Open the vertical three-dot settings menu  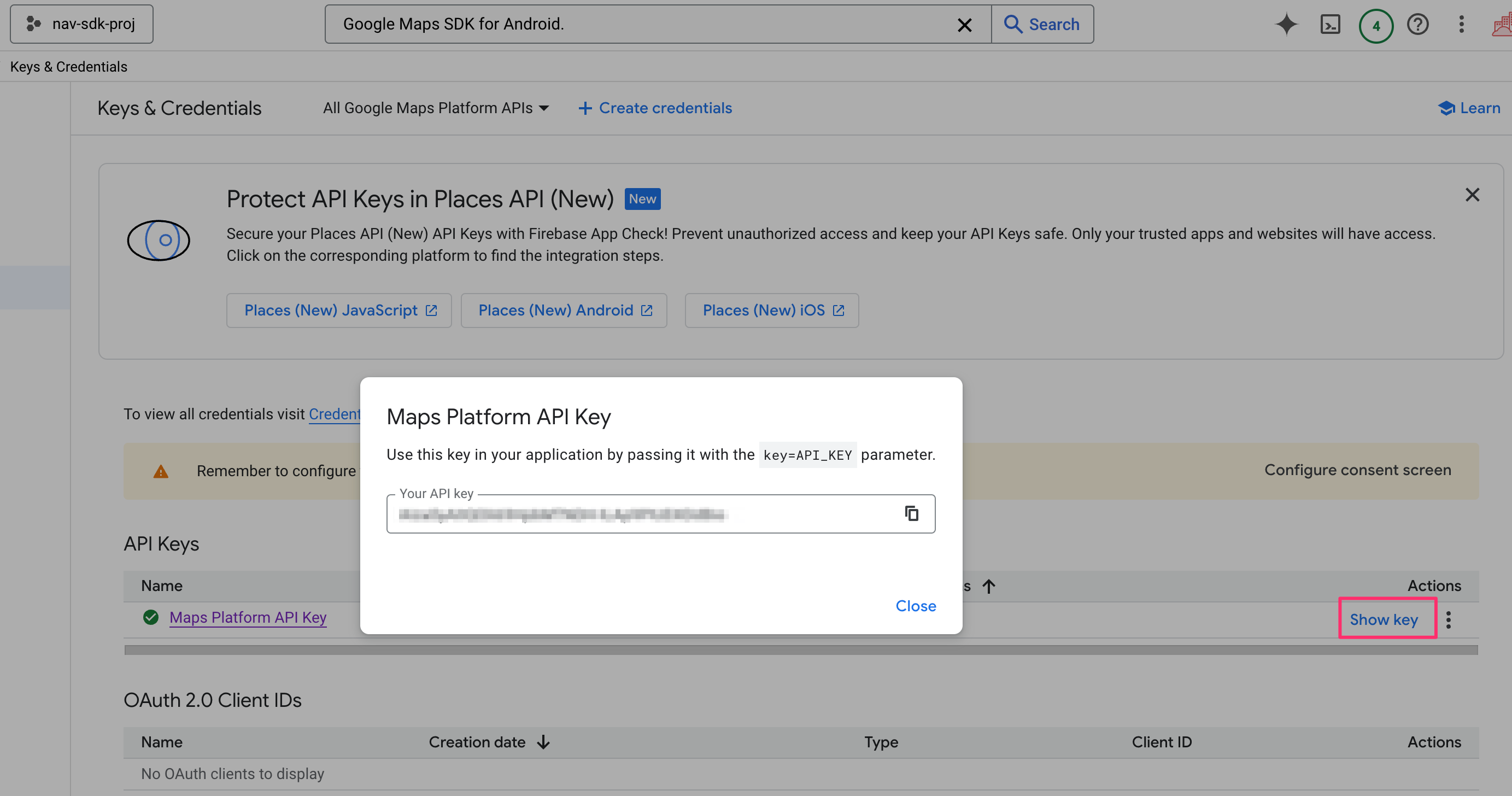1461,24
